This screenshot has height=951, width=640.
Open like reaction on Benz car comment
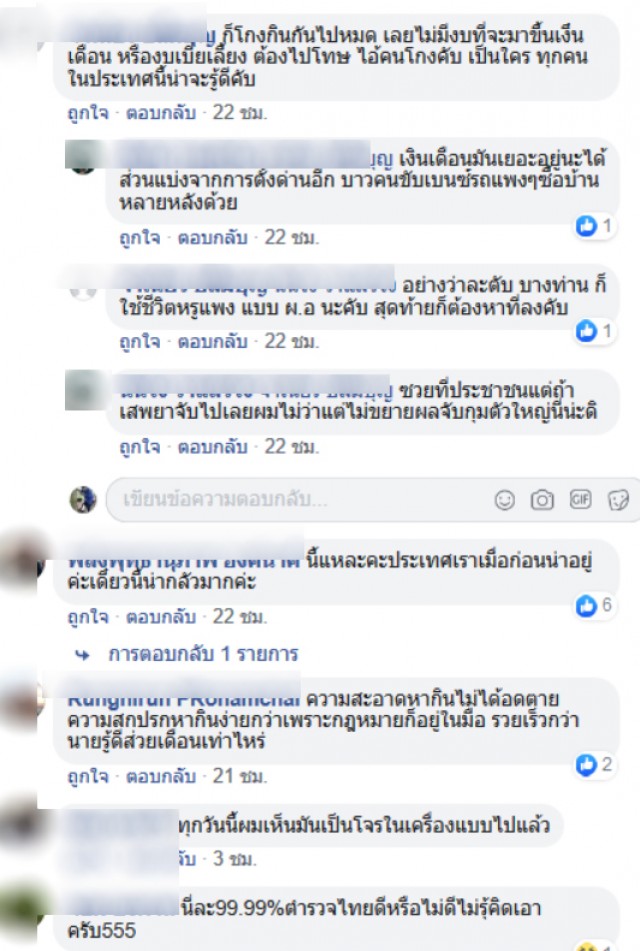pos(595,226)
